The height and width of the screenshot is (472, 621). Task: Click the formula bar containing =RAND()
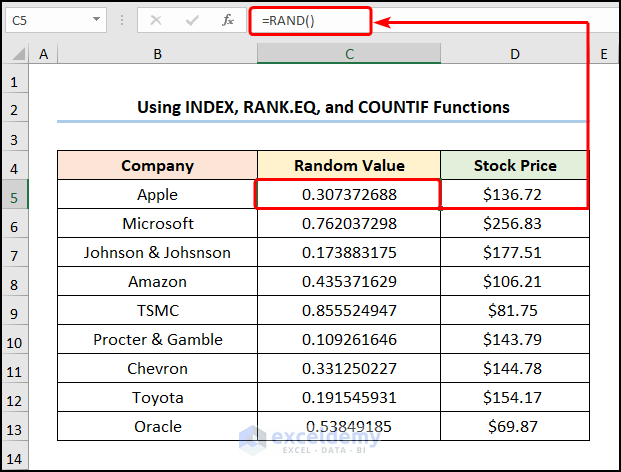450,20
